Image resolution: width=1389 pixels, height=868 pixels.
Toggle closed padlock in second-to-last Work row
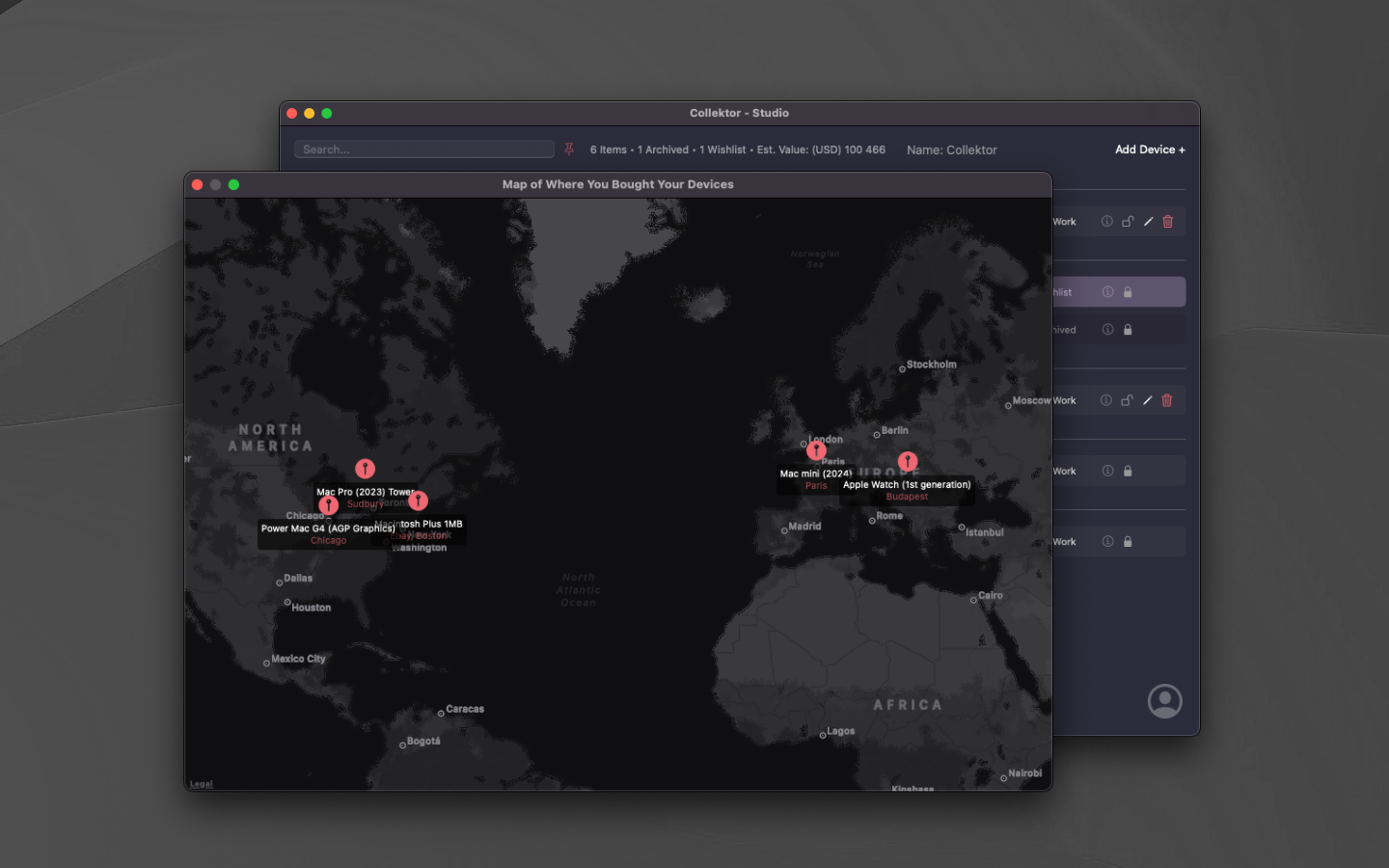(1128, 472)
